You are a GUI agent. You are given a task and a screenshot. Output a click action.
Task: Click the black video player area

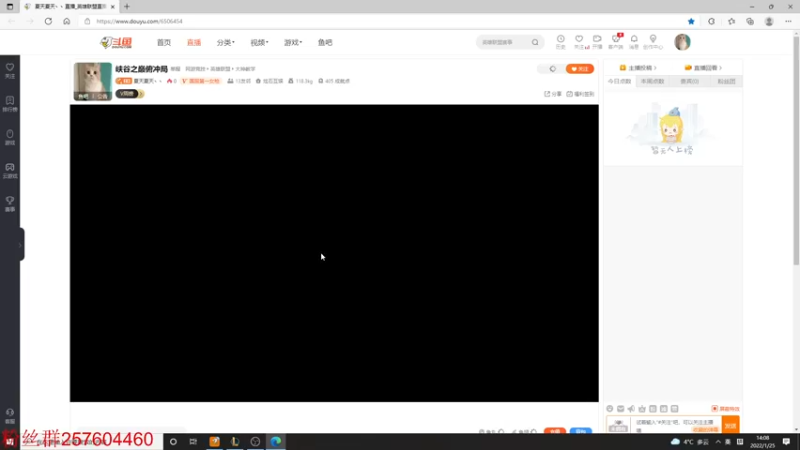point(334,253)
